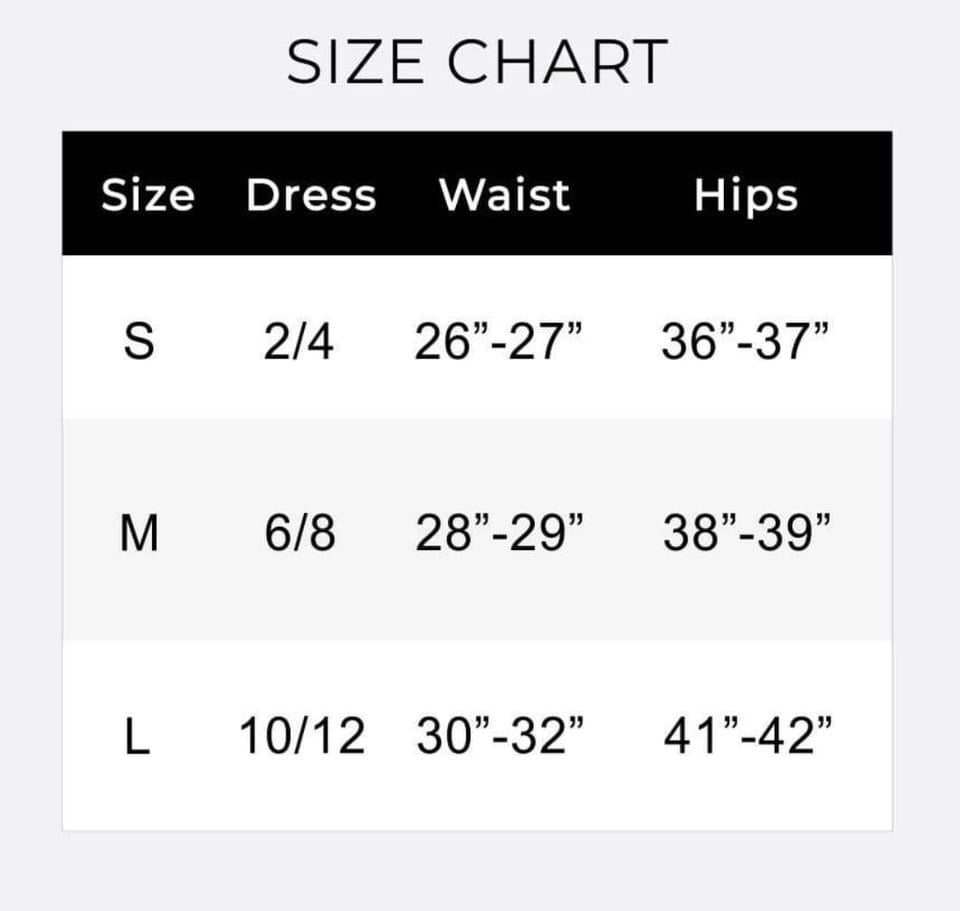The width and height of the screenshot is (960, 911).
Task: Click the 38”-39” hips measurement
Action: click(746, 533)
